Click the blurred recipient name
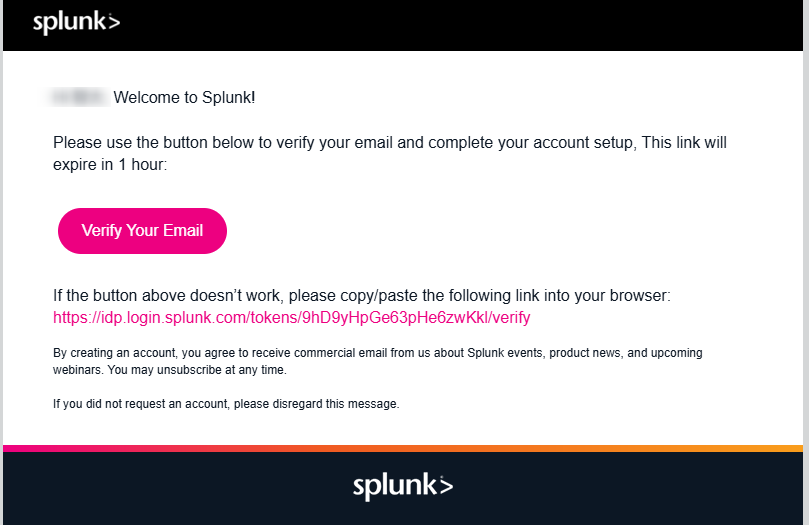 coord(78,98)
